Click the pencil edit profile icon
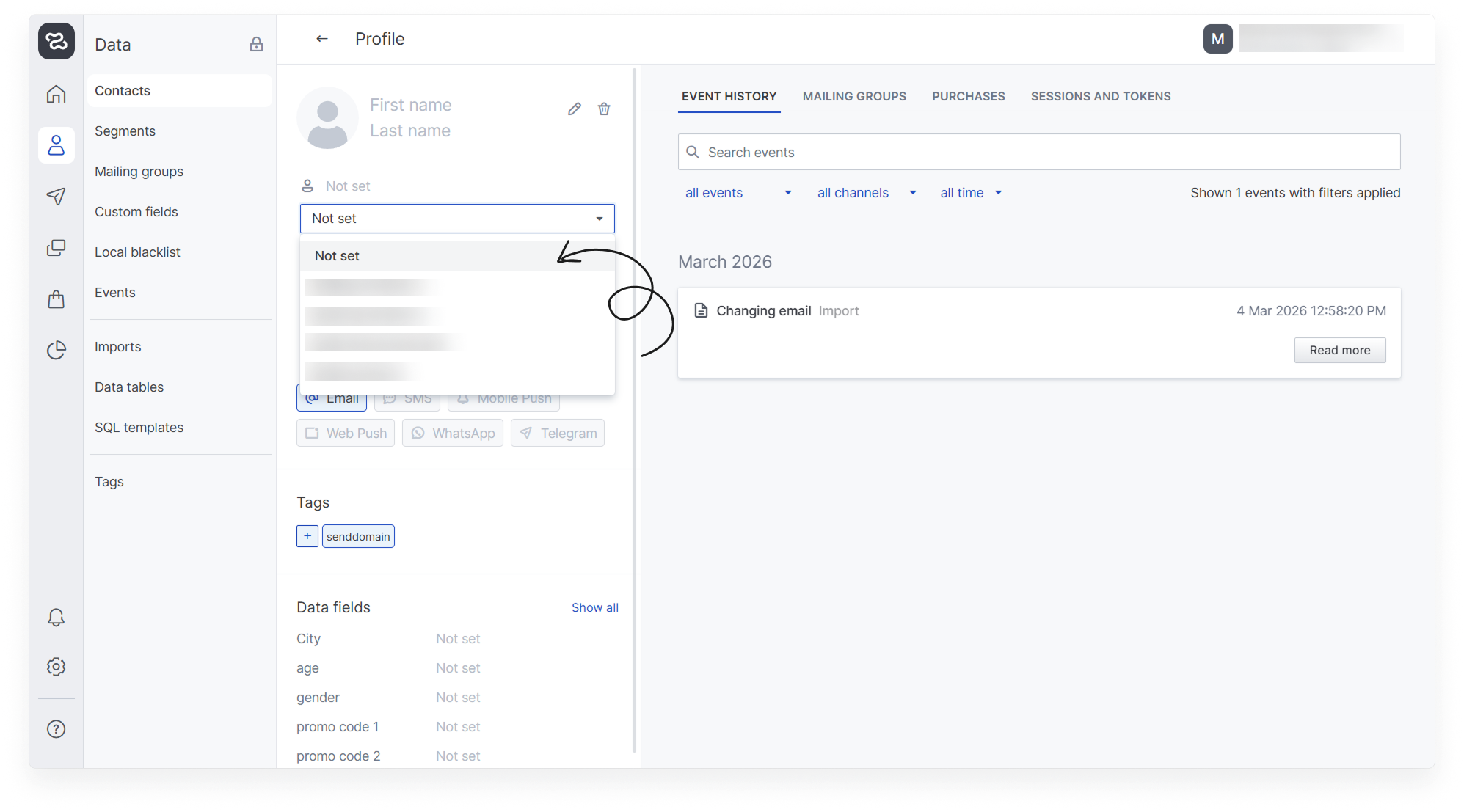This screenshot has height=812, width=1464. (575, 109)
